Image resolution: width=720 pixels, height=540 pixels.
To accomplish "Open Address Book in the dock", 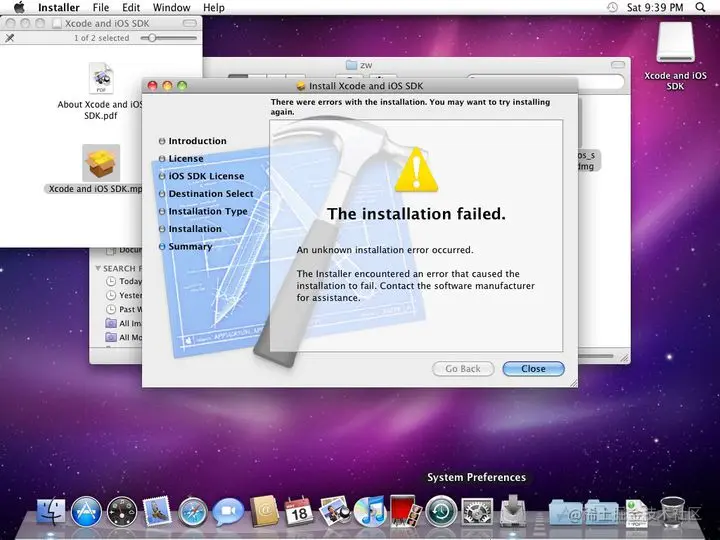I will [264, 511].
